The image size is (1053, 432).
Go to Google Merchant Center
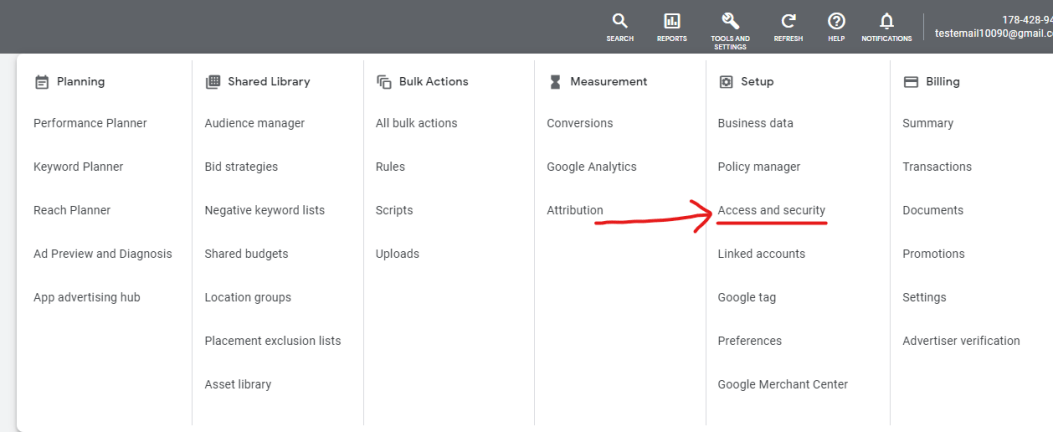[782, 385]
